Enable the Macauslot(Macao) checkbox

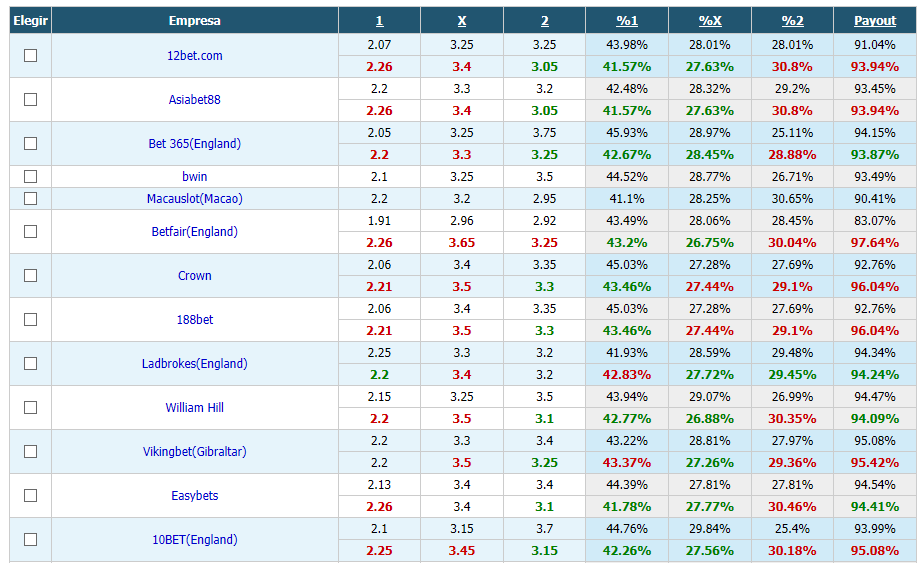pyautogui.click(x=30, y=198)
